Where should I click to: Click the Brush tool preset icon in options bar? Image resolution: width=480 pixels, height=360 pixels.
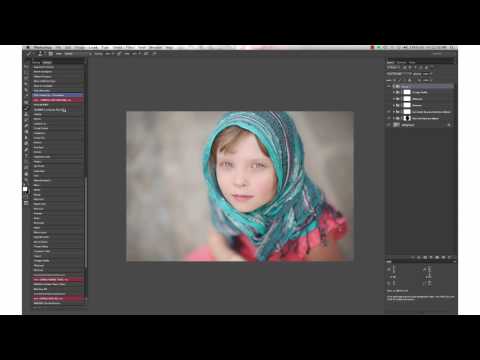[x=29, y=53]
